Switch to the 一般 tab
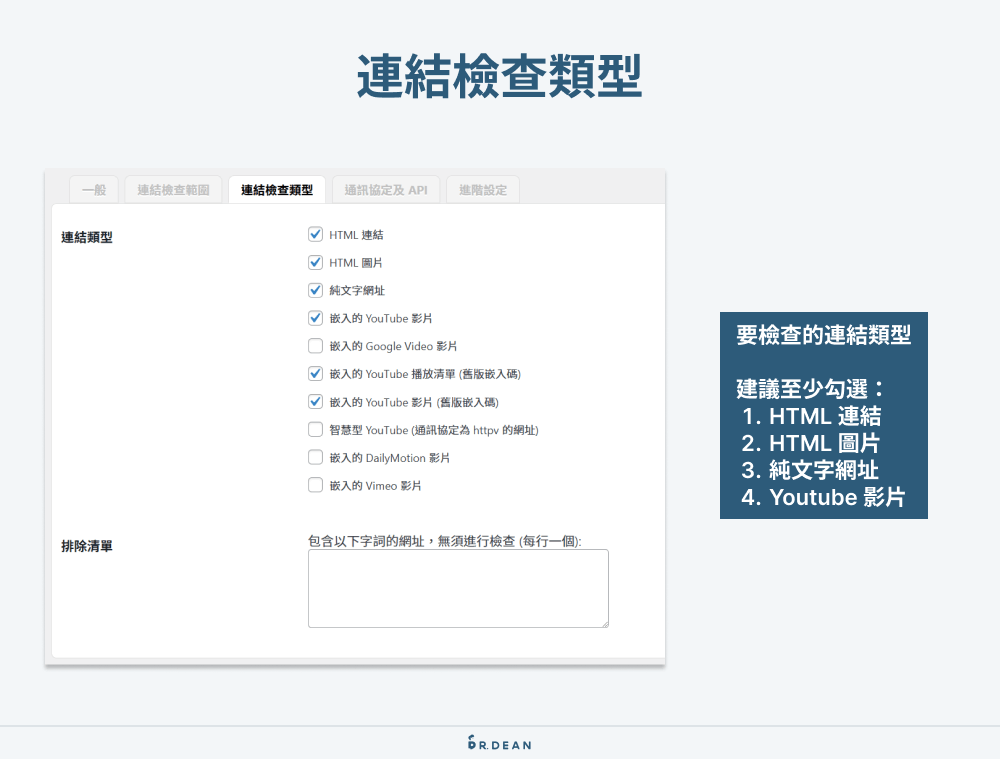The image size is (1000, 759). click(92, 189)
